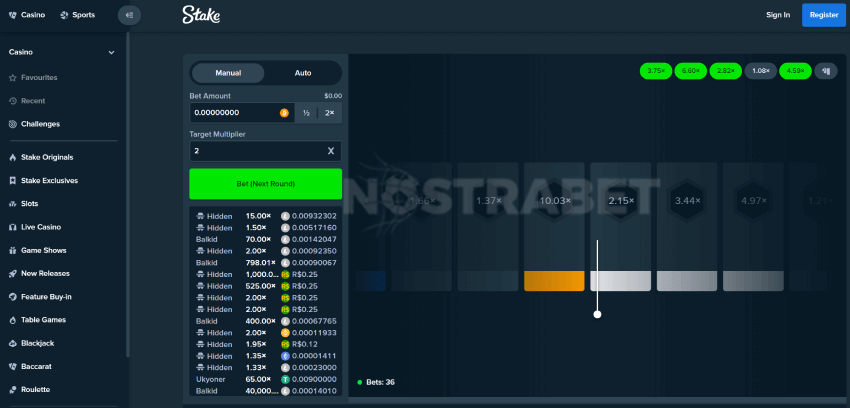Screen dimensions: 850x408
Task: Click the 2.15× multiplier card
Action: pos(621,226)
